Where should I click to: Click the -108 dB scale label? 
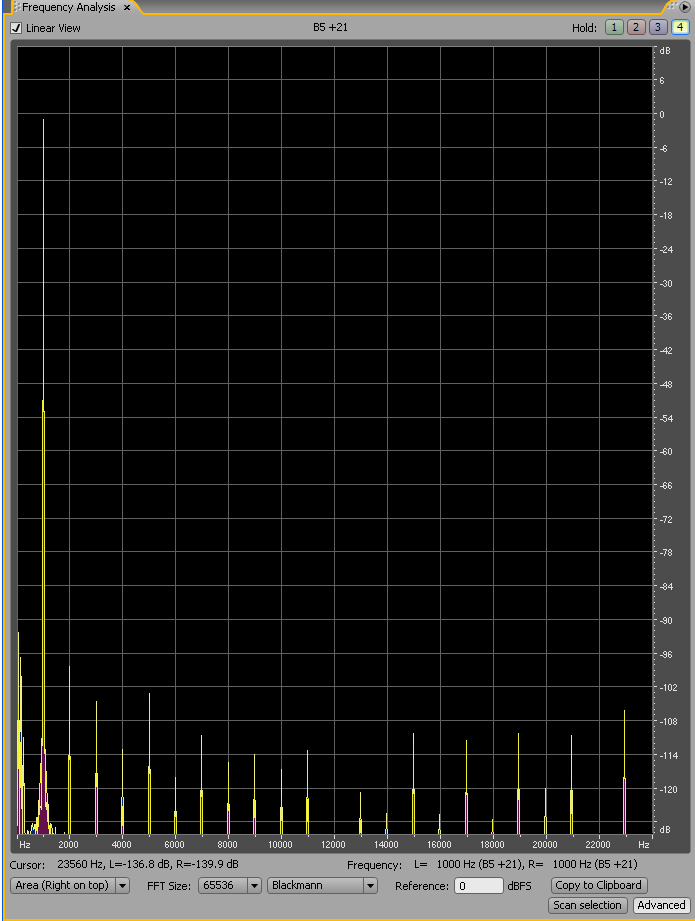coord(667,721)
